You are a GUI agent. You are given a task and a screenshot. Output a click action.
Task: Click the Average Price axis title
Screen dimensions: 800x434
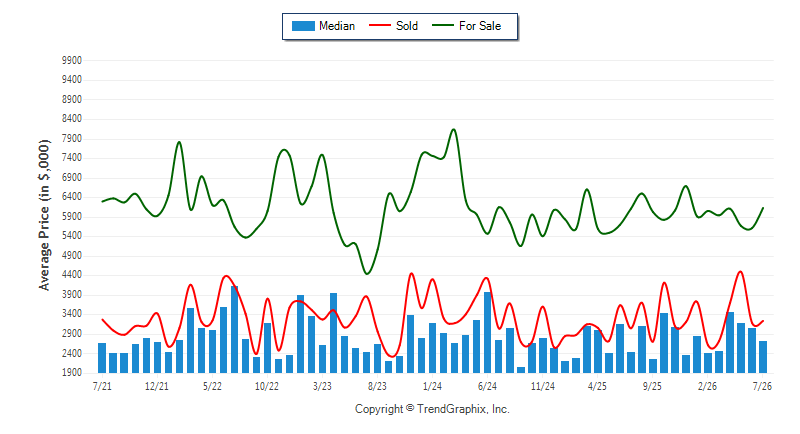[x=44, y=215]
